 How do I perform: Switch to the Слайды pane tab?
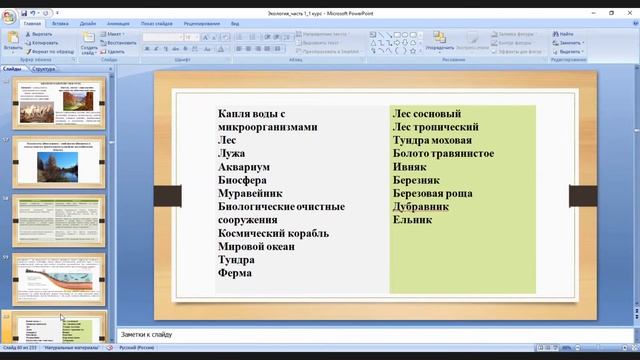point(13,69)
